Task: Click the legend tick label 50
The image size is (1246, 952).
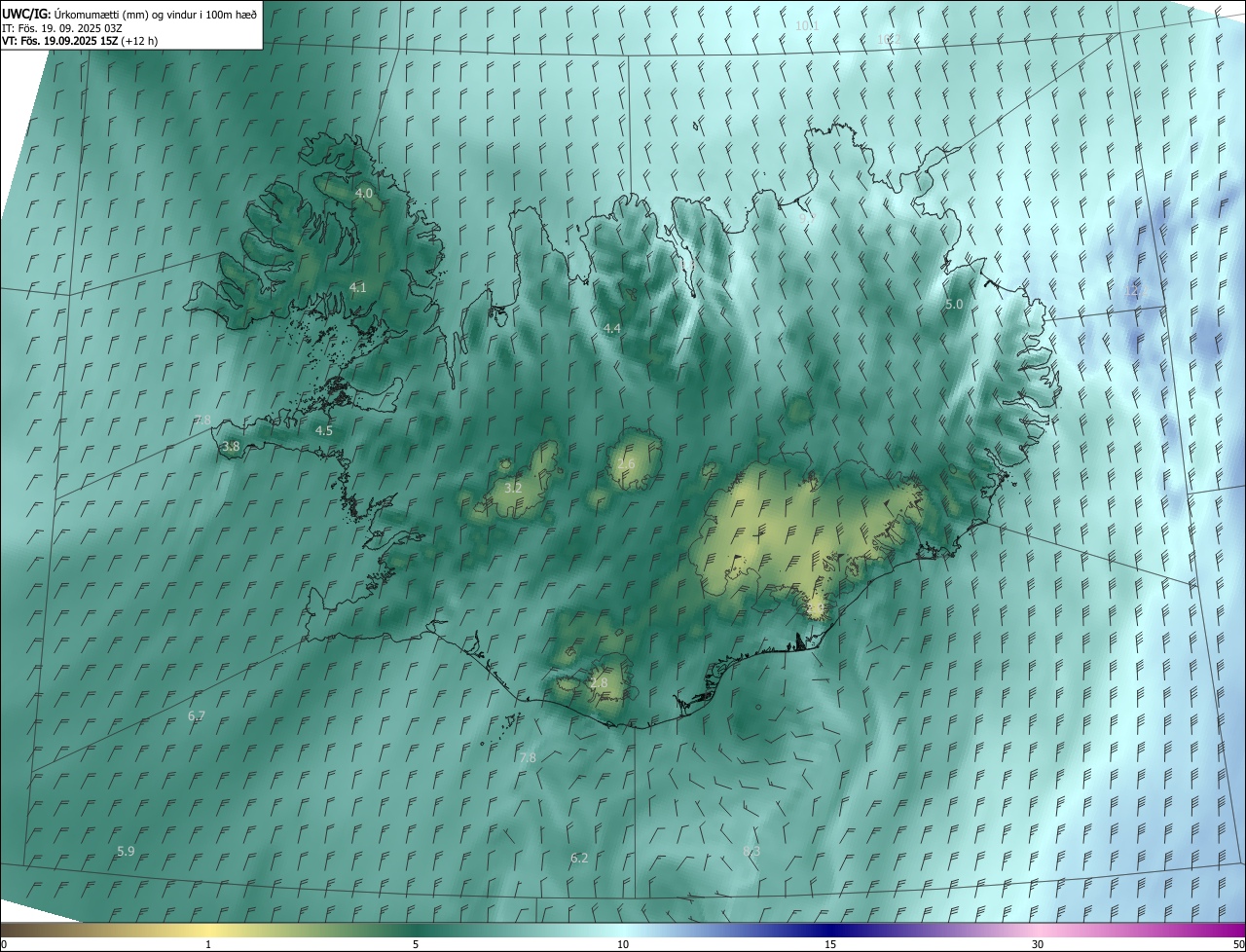Action: [1237, 945]
